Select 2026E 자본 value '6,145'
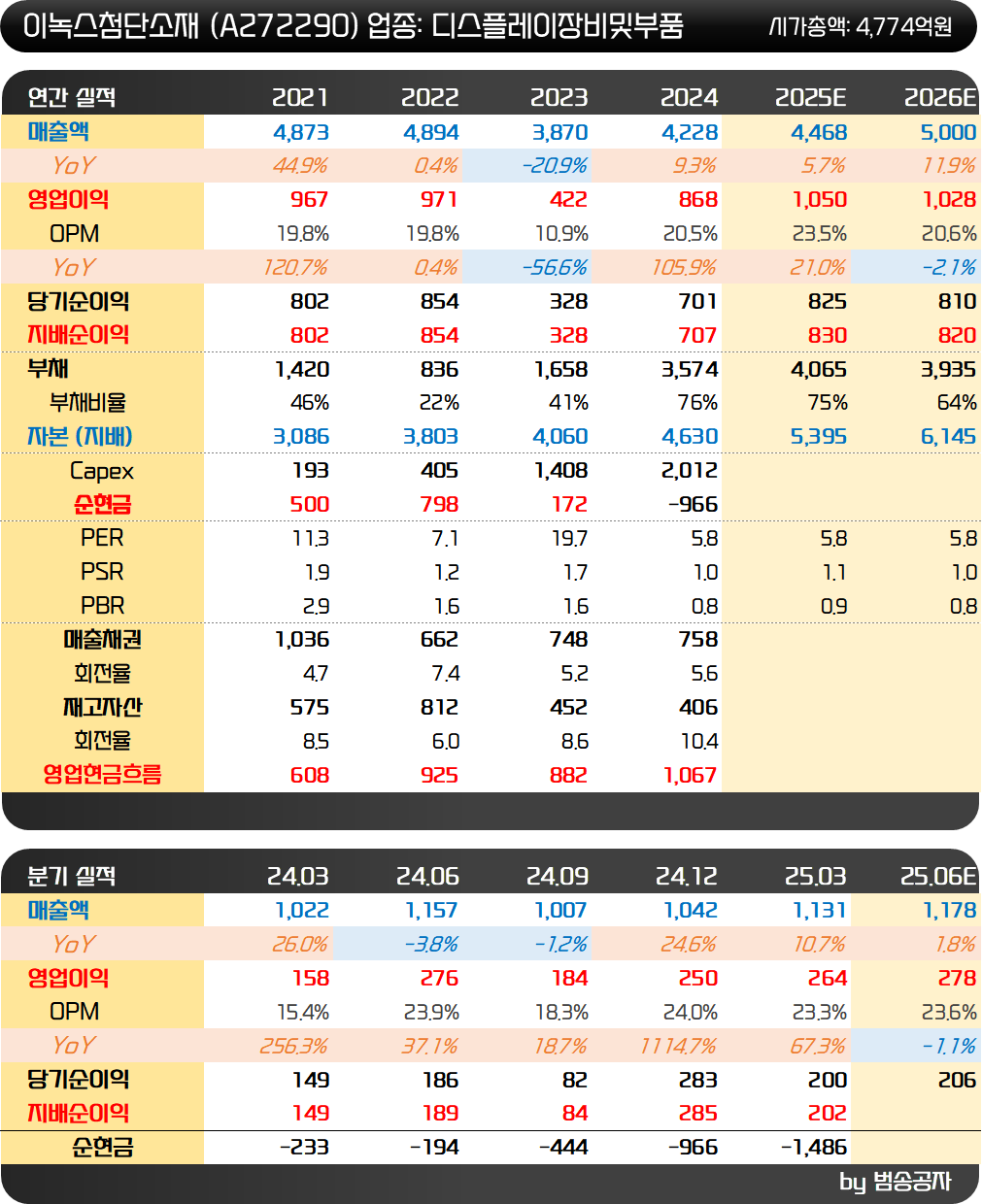982x1204 pixels. tap(948, 437)
